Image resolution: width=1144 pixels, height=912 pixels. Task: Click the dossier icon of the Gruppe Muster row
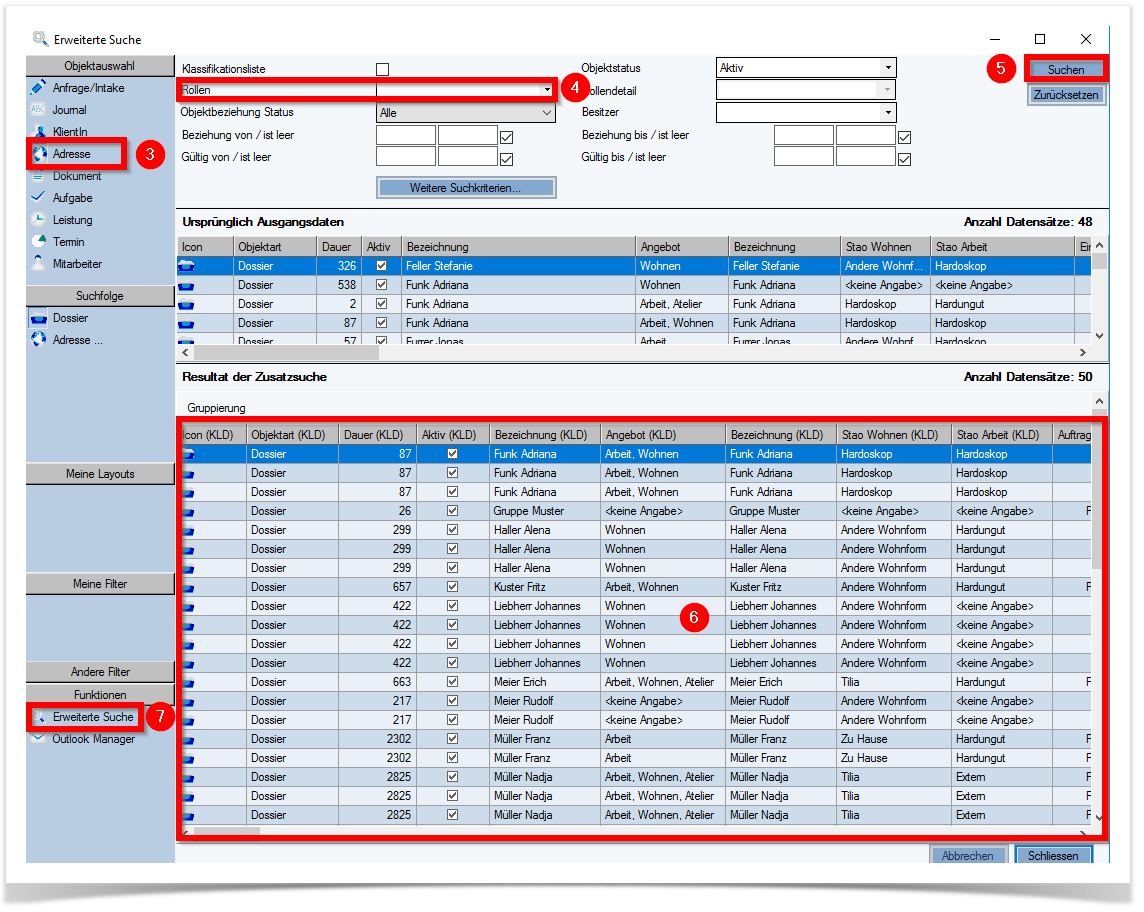tap(188, 511)
